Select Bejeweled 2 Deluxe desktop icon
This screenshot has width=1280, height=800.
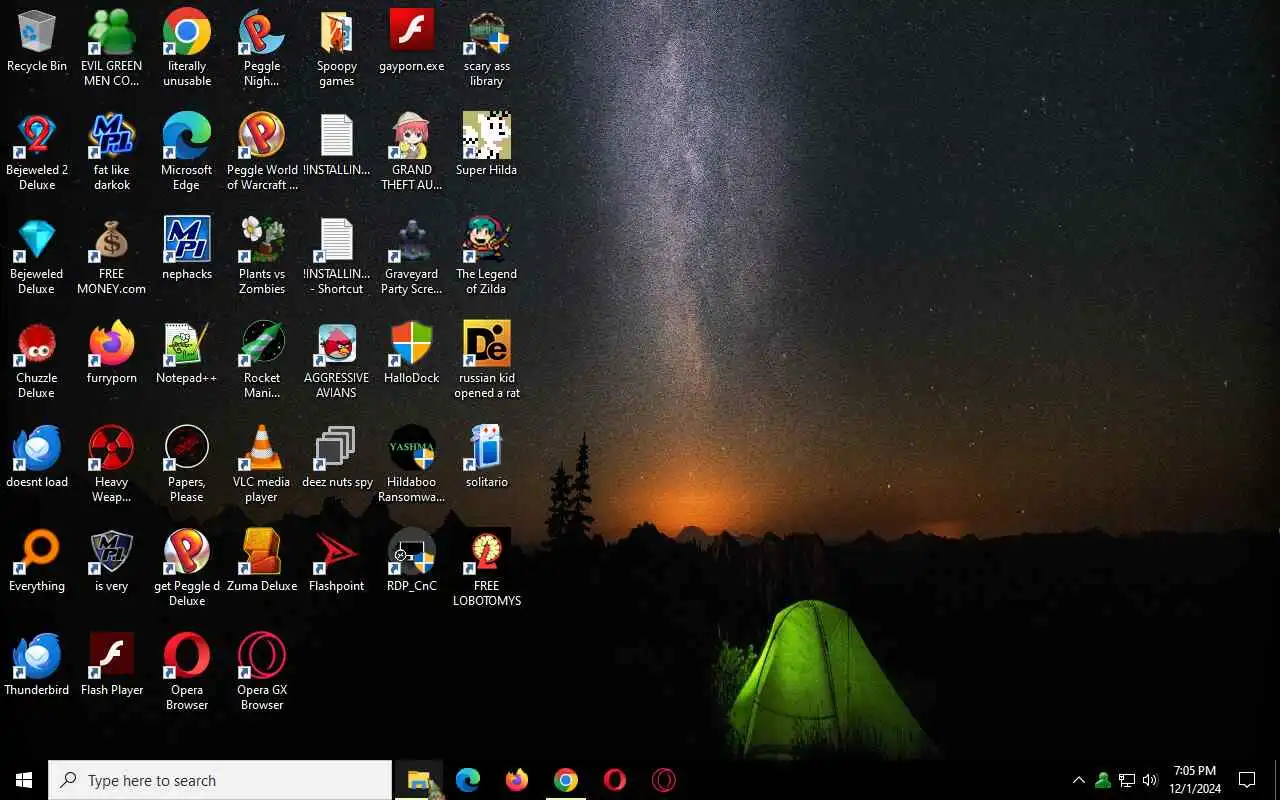tap(37, 152)
